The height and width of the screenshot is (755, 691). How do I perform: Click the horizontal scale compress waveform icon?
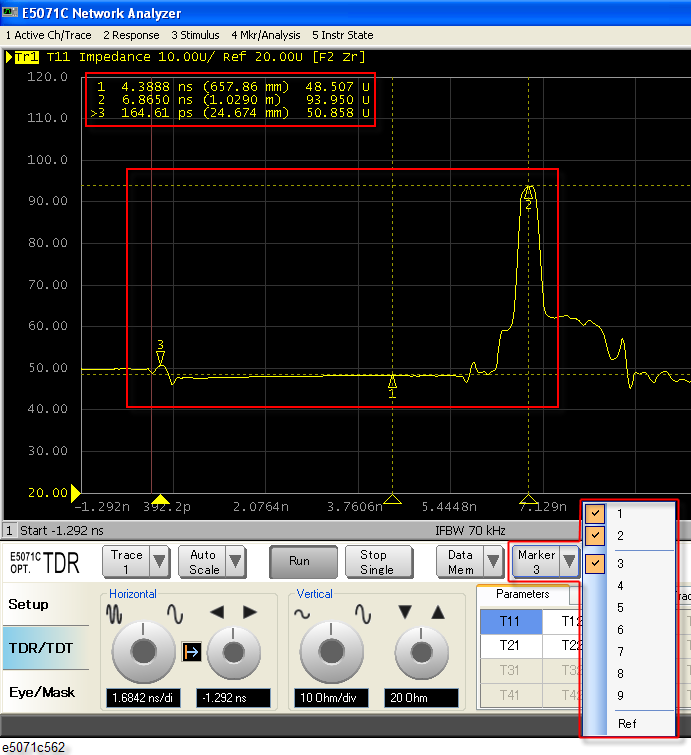[116, 612]
